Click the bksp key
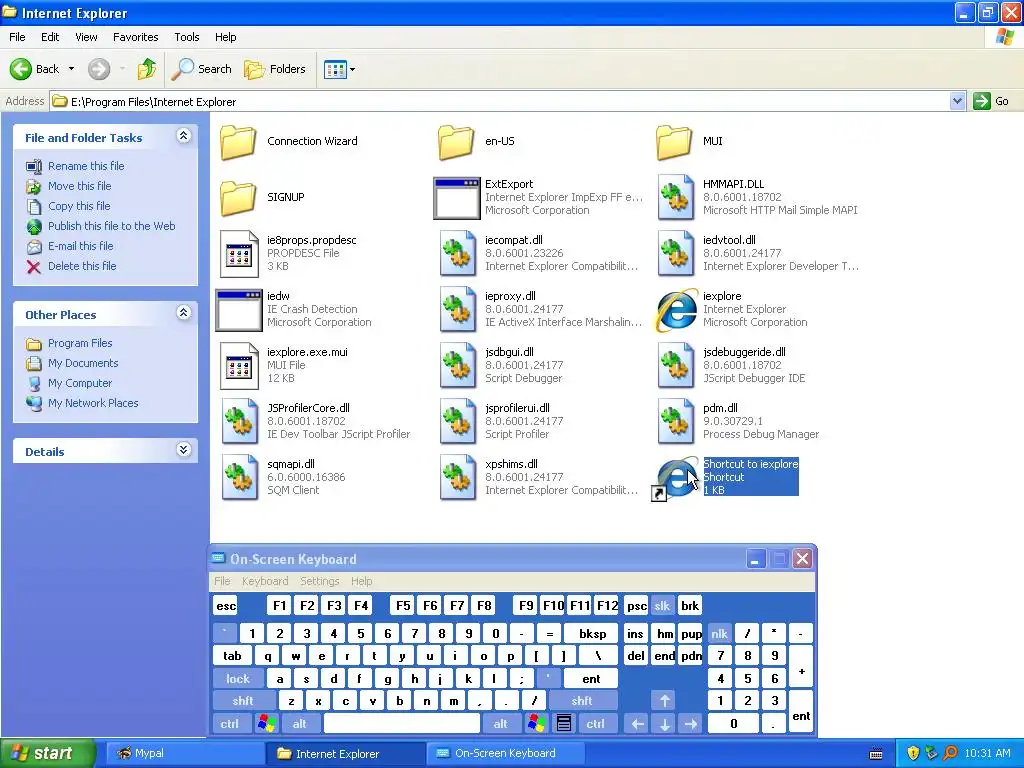 click(592, 633)
